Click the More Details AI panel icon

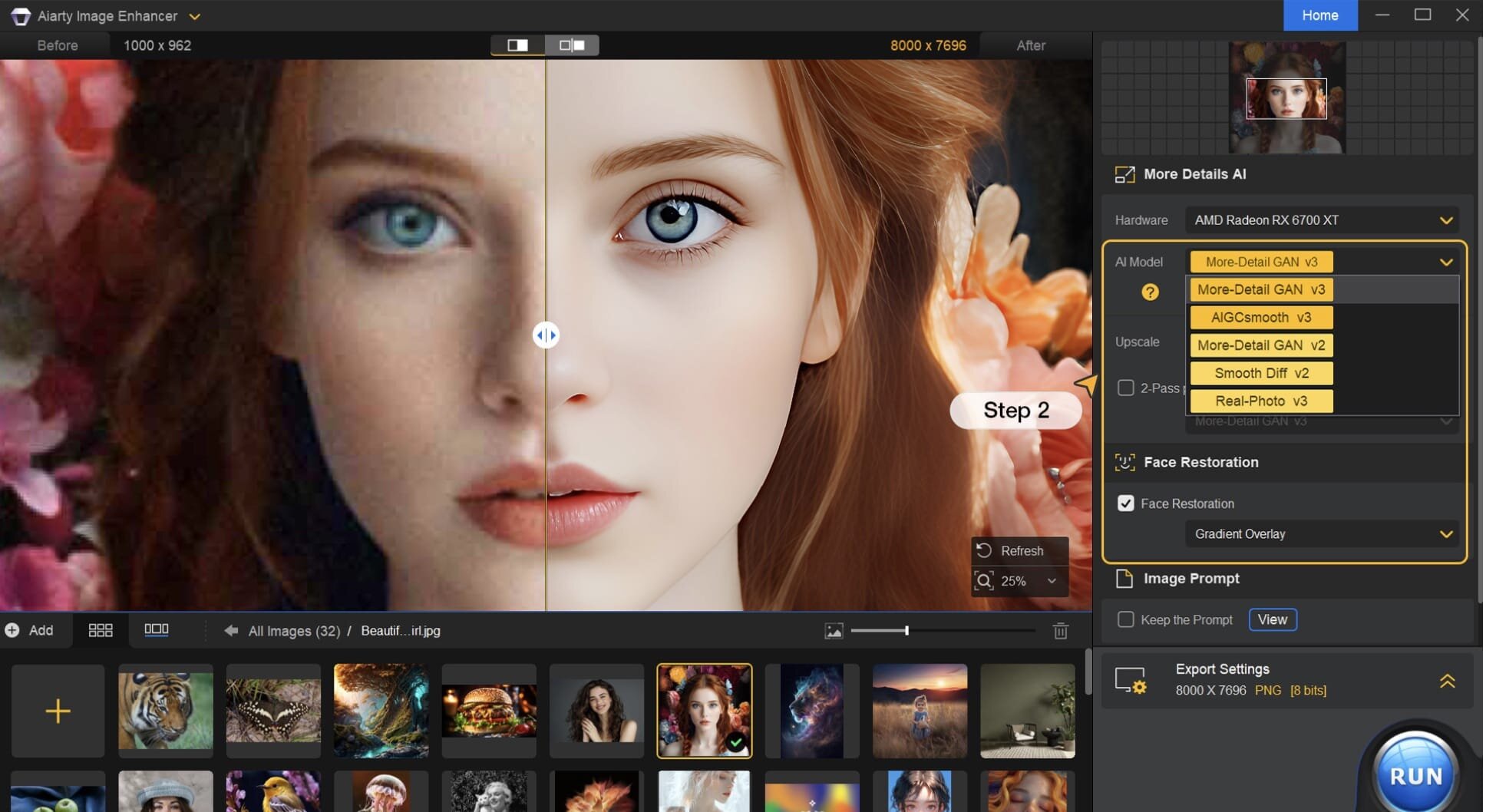(x=1124, y=174)
